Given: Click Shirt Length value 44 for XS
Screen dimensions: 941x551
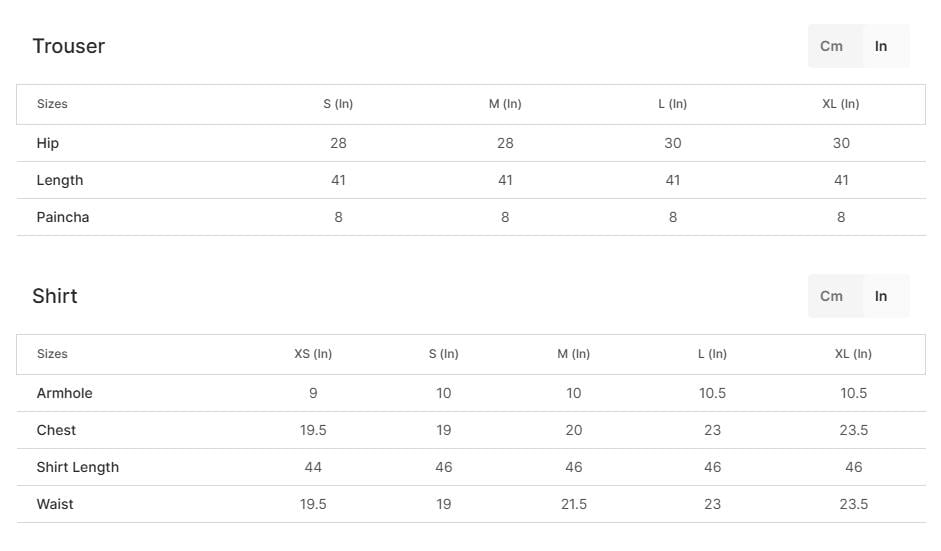Looking at the screenshot, I should [x=313, y=467].
